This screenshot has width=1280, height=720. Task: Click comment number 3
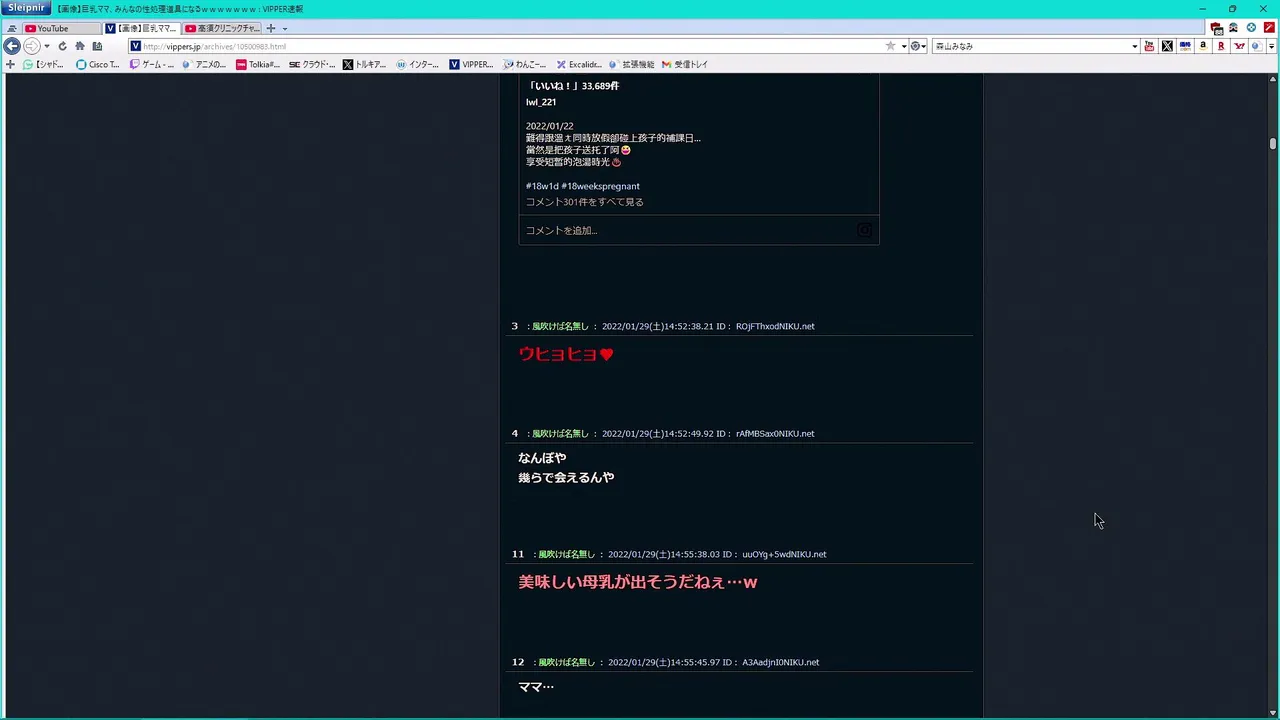tap(515, 326)
